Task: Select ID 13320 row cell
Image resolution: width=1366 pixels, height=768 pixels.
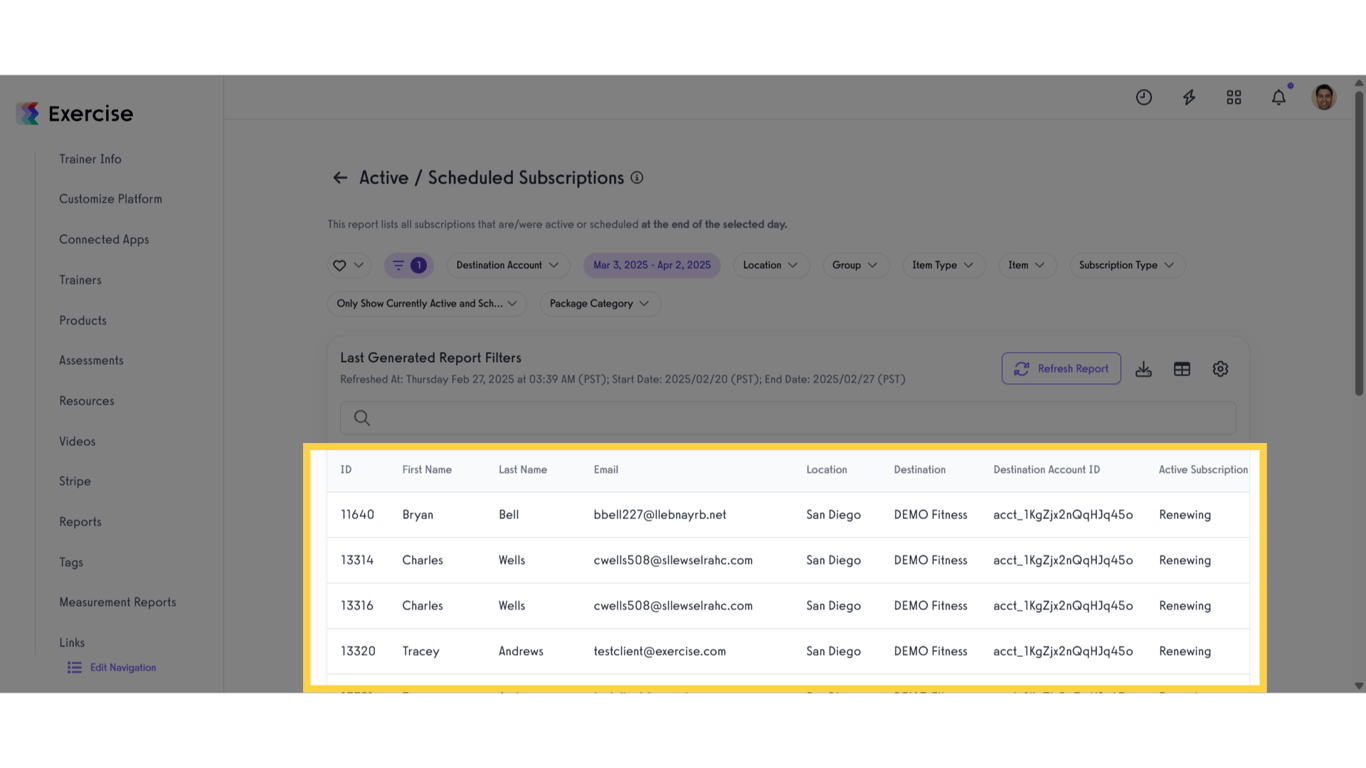Action: tap(358, 651)
